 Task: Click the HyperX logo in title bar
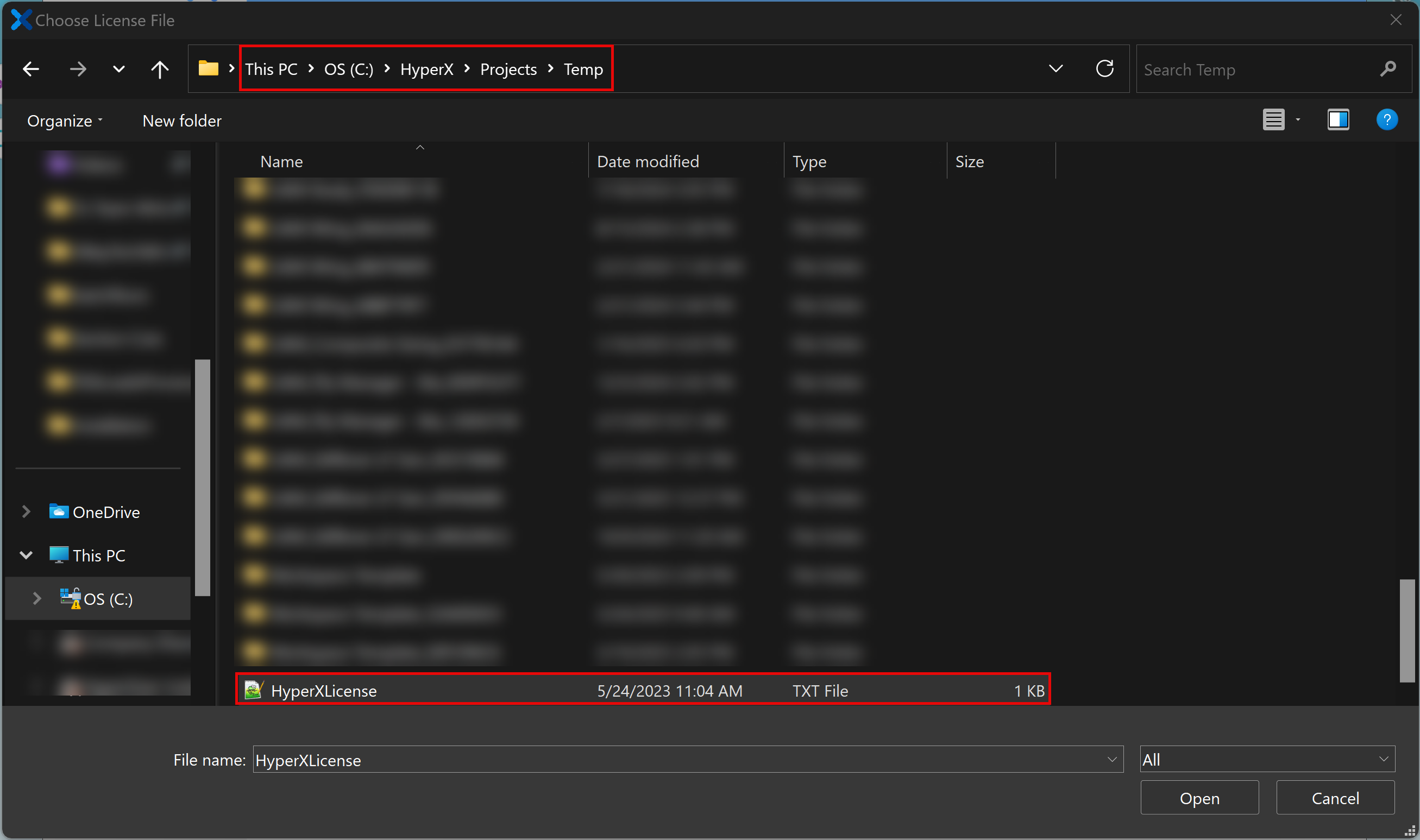click(21, 20)
